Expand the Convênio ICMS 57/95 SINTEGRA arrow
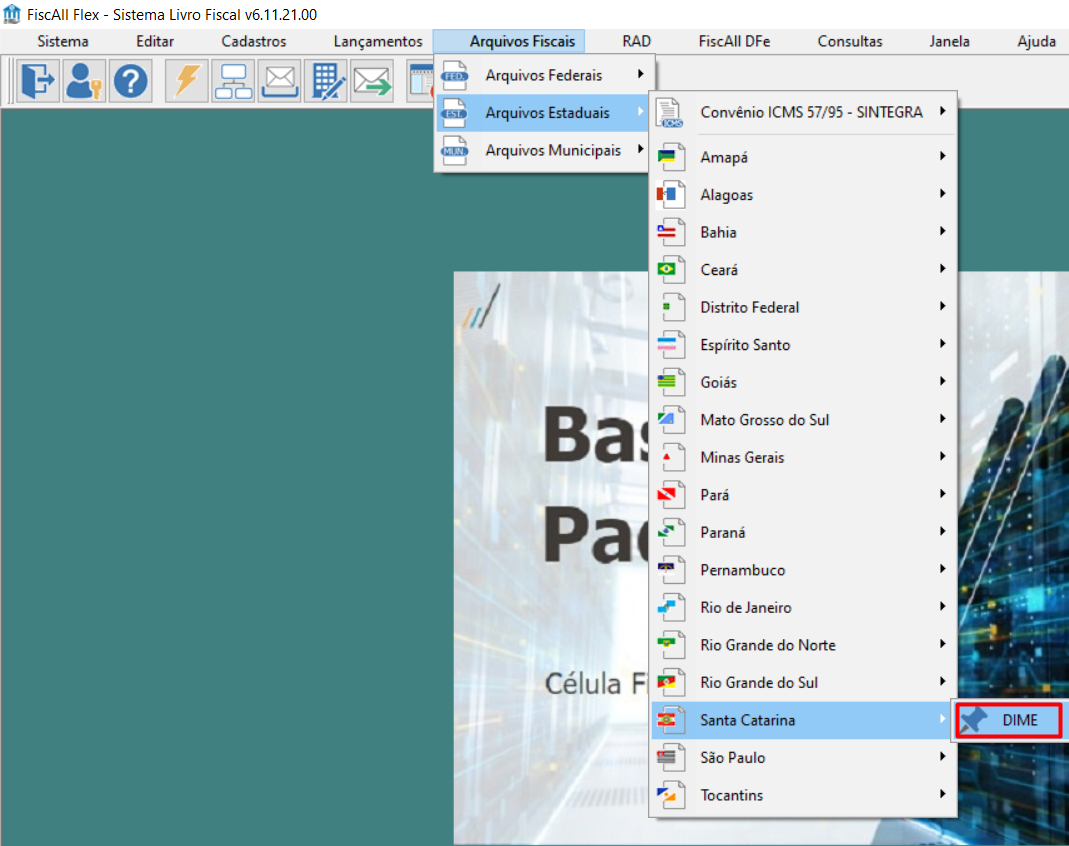 coord(943,110)
